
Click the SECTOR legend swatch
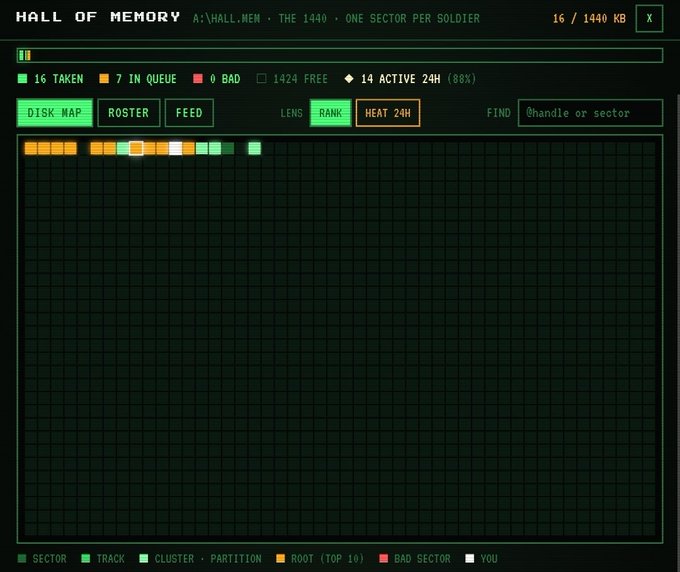(22, 559)
